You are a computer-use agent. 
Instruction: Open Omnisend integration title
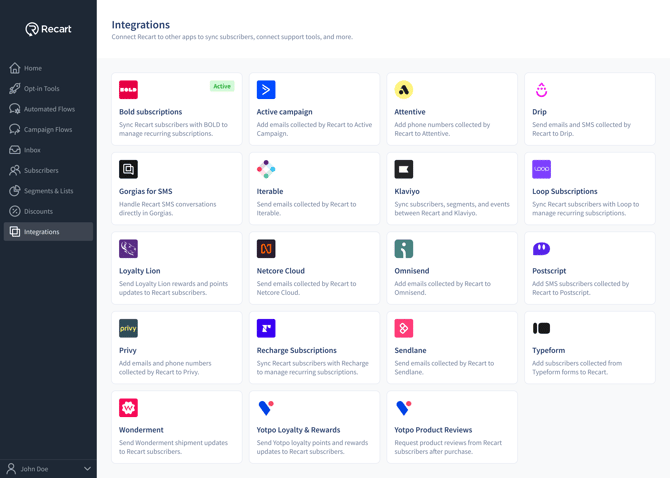[x=412, y=271]
